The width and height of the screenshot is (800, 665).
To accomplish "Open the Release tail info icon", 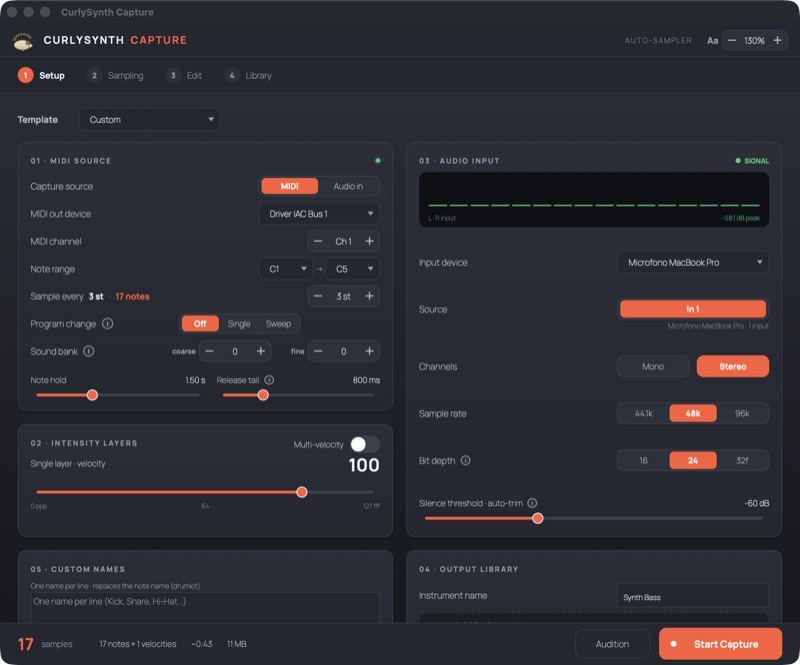I will coord(269,380).
